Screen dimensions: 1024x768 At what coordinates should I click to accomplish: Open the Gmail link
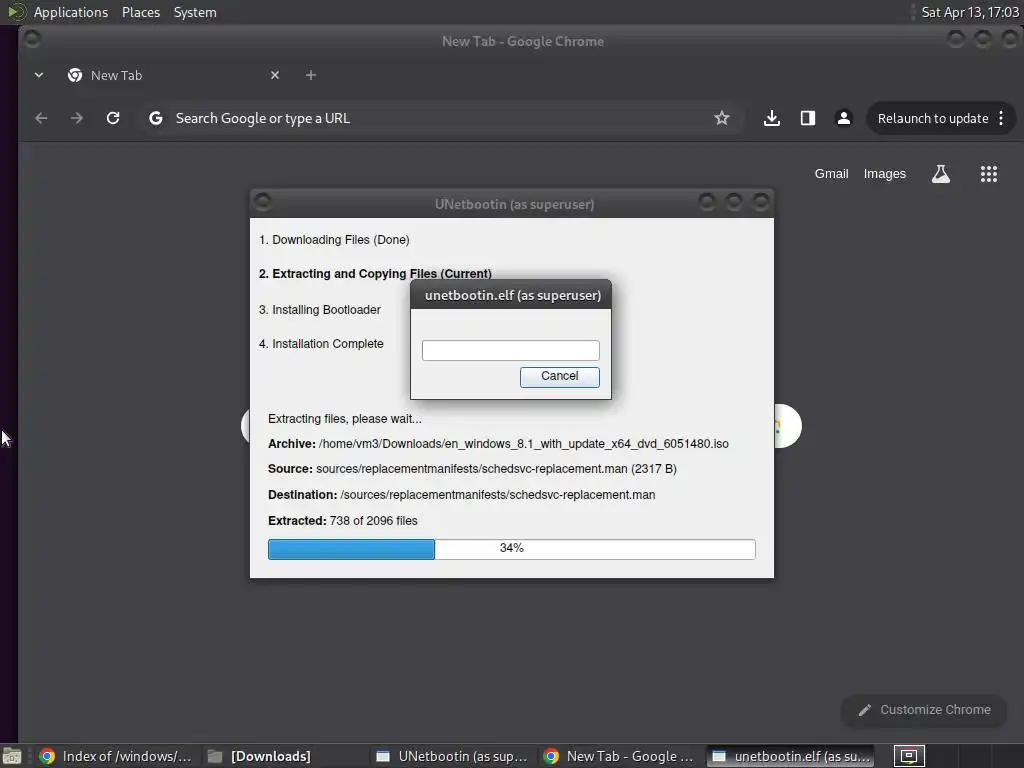coord(831,174)
